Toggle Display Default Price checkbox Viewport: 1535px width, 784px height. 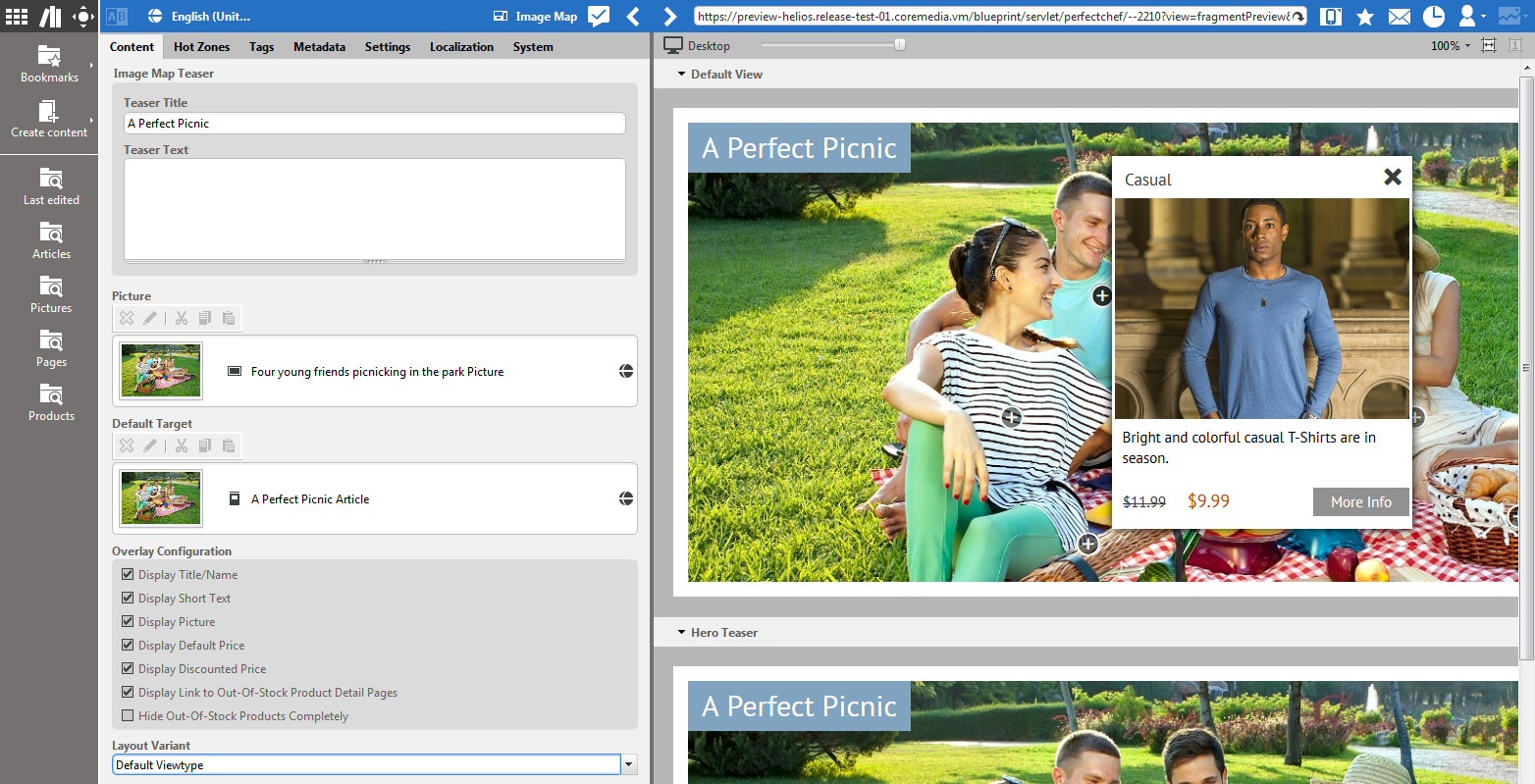pos(128,645)
